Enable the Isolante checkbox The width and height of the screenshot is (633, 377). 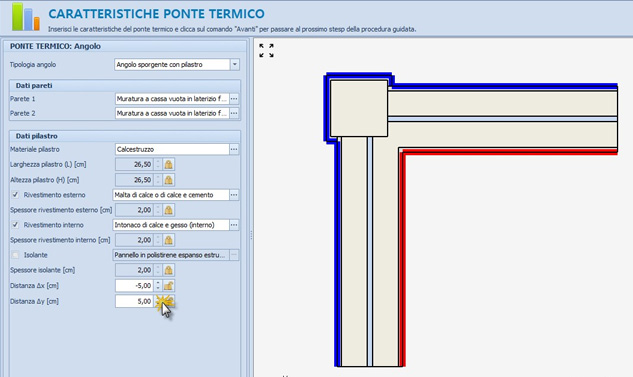pyautogui.click(x=15, y=255)
